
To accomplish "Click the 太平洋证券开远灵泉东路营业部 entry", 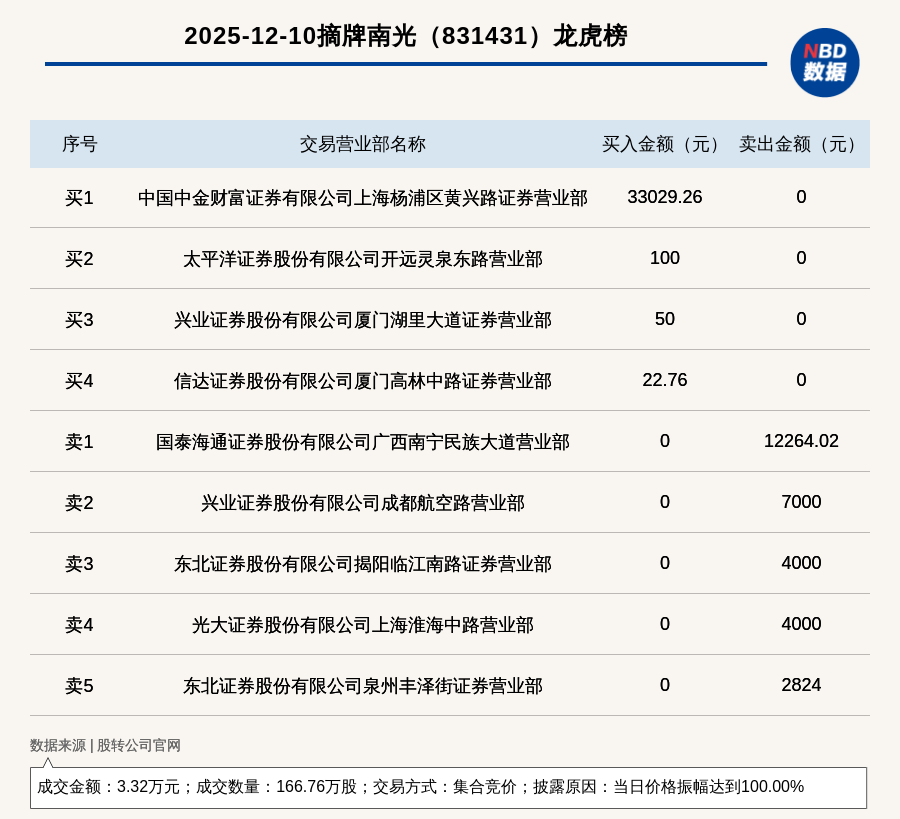I will click(362, 259).
